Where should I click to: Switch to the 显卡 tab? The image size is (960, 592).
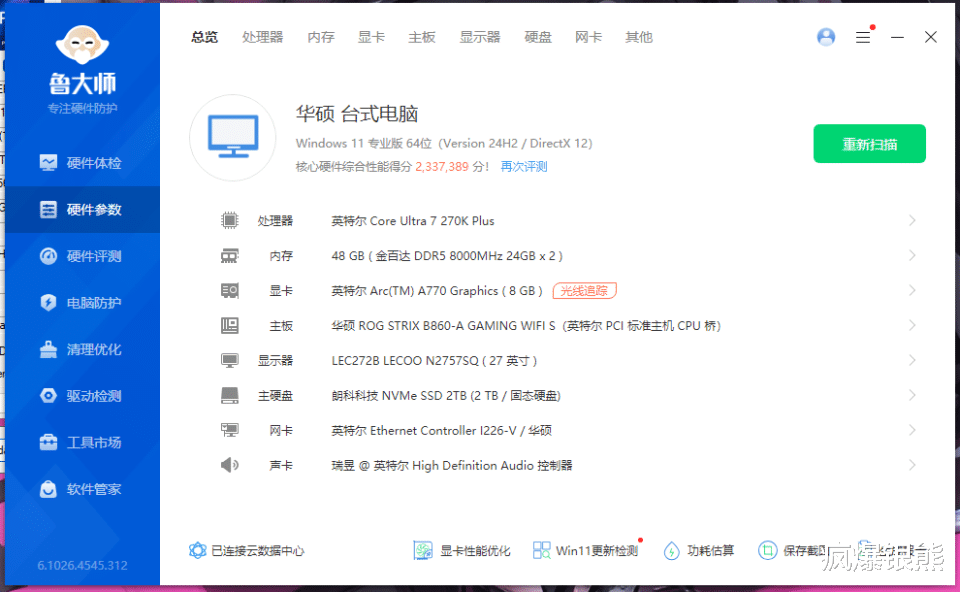371,37
